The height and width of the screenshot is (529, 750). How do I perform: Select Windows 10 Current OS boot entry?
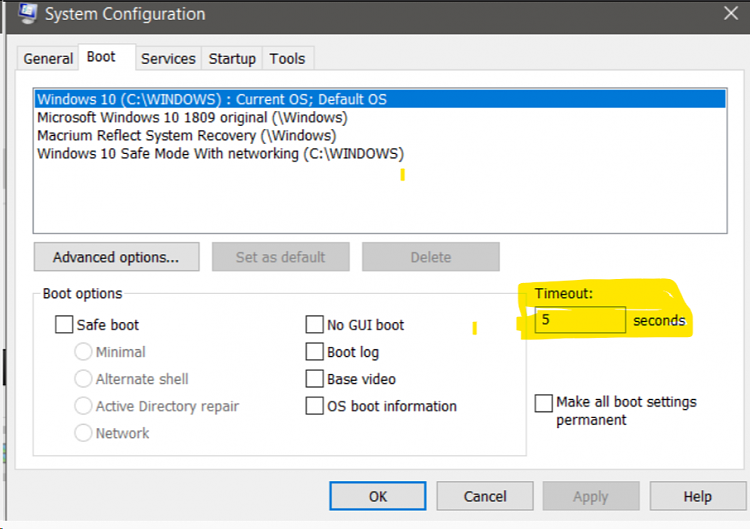tap(380, 99)
